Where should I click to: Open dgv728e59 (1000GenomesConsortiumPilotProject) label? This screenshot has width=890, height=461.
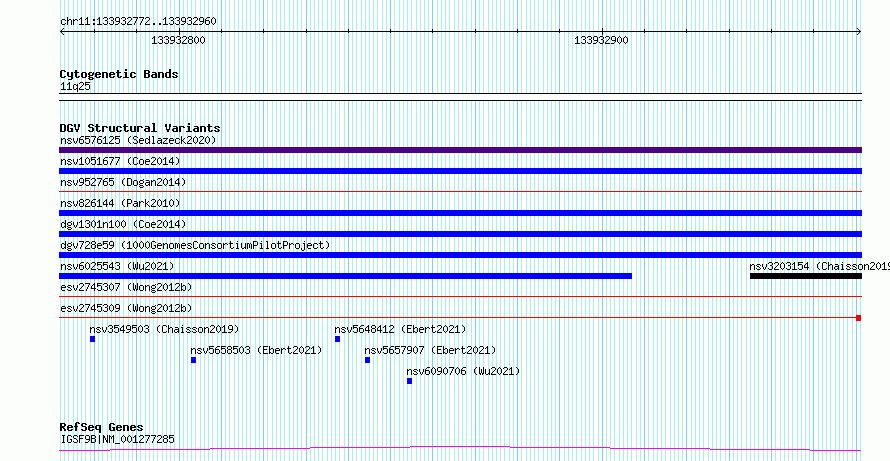[x=195, y=245]
